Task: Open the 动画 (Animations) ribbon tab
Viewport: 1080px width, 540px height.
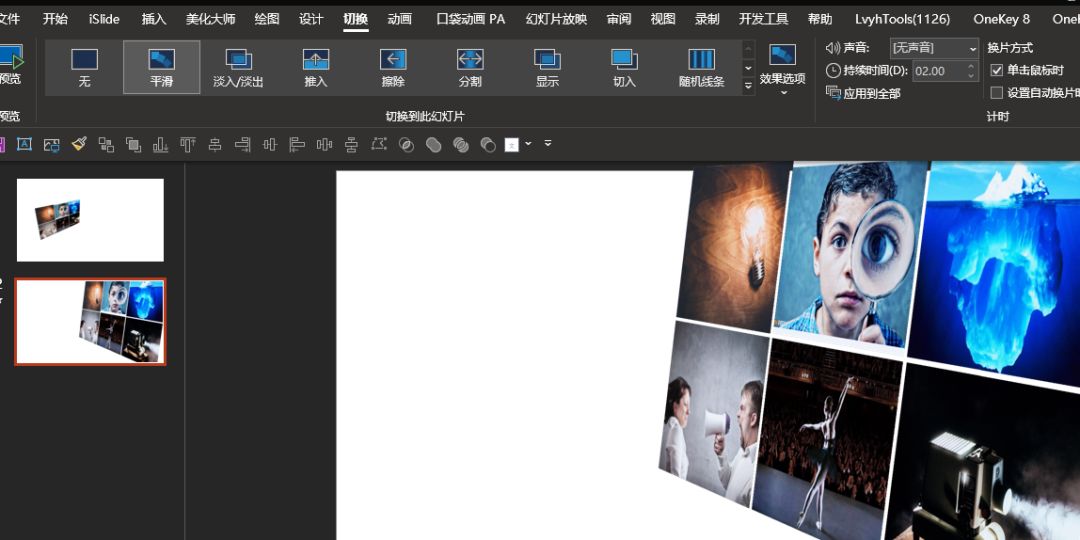Action: 399,19
